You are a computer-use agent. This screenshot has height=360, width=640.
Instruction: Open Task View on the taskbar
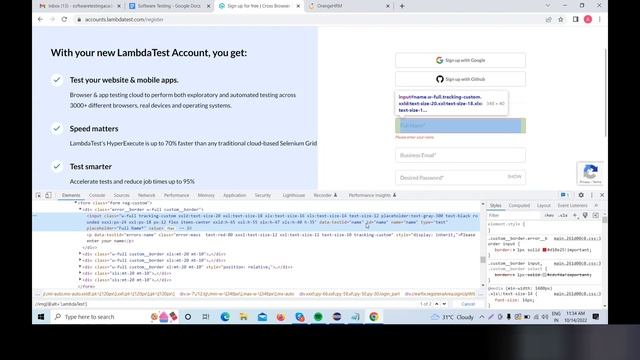point(206,317)
